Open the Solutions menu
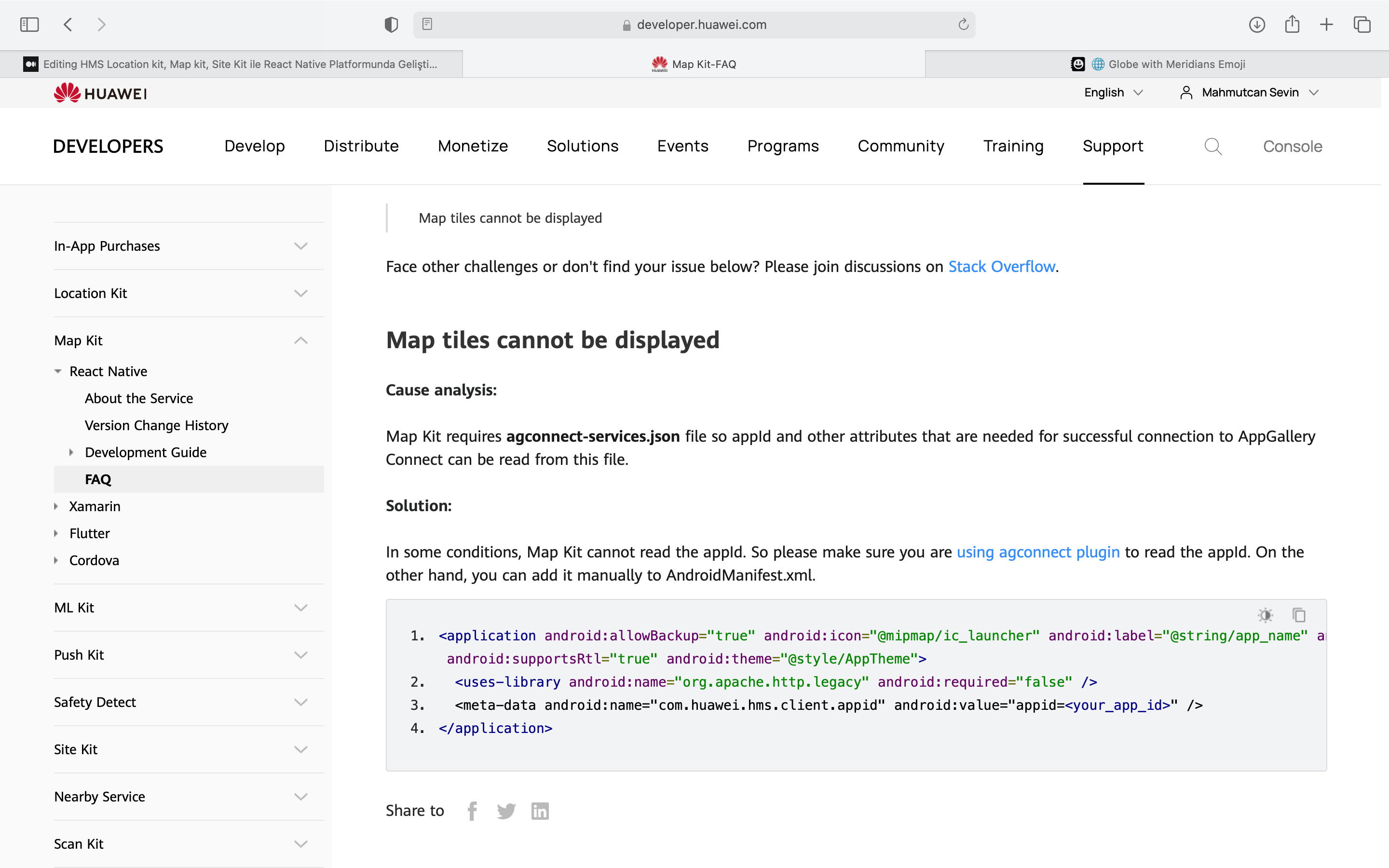1389x868 pixels. click(583, 147)
